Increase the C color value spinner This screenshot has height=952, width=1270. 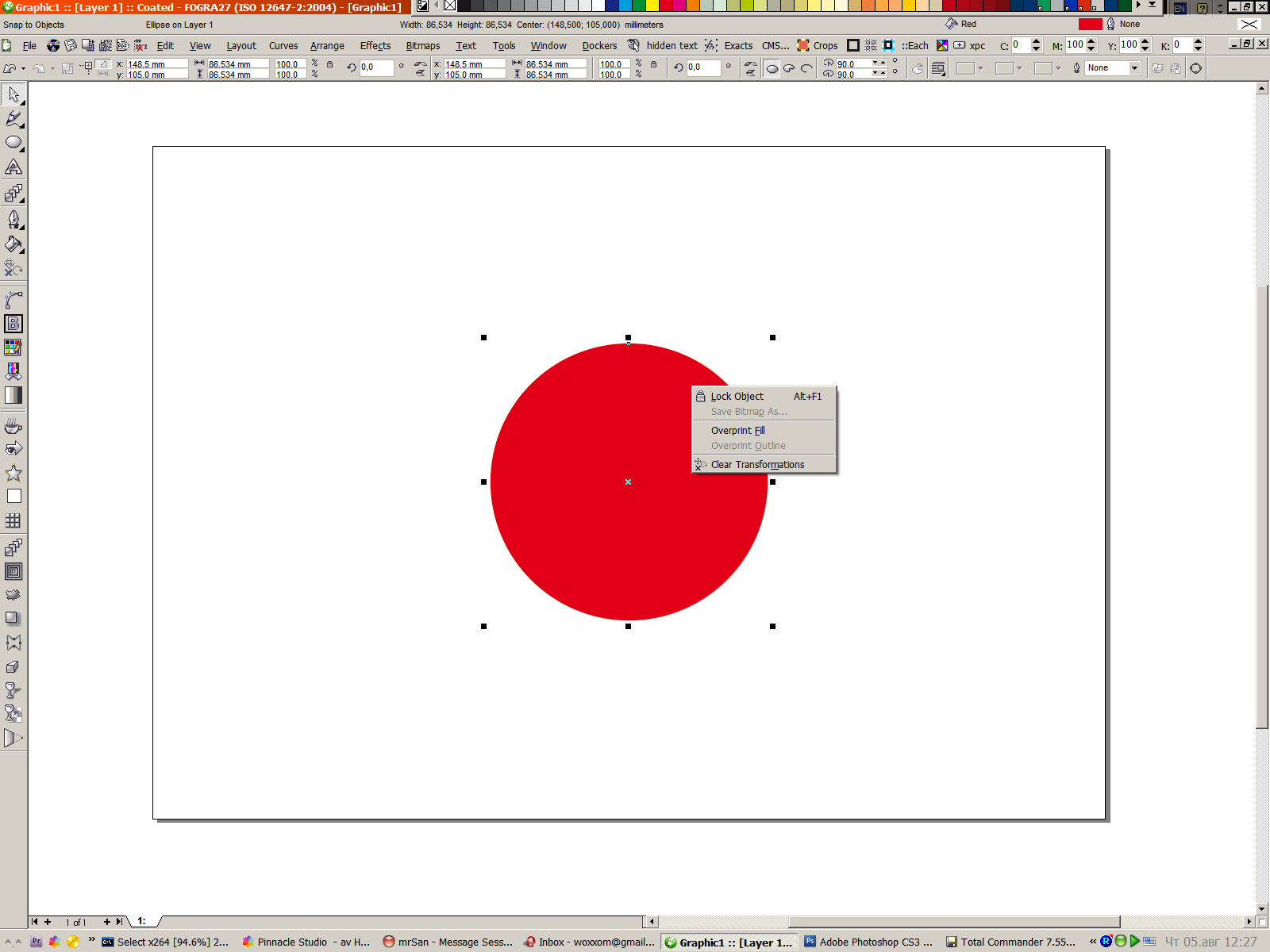coord(1036,41)
